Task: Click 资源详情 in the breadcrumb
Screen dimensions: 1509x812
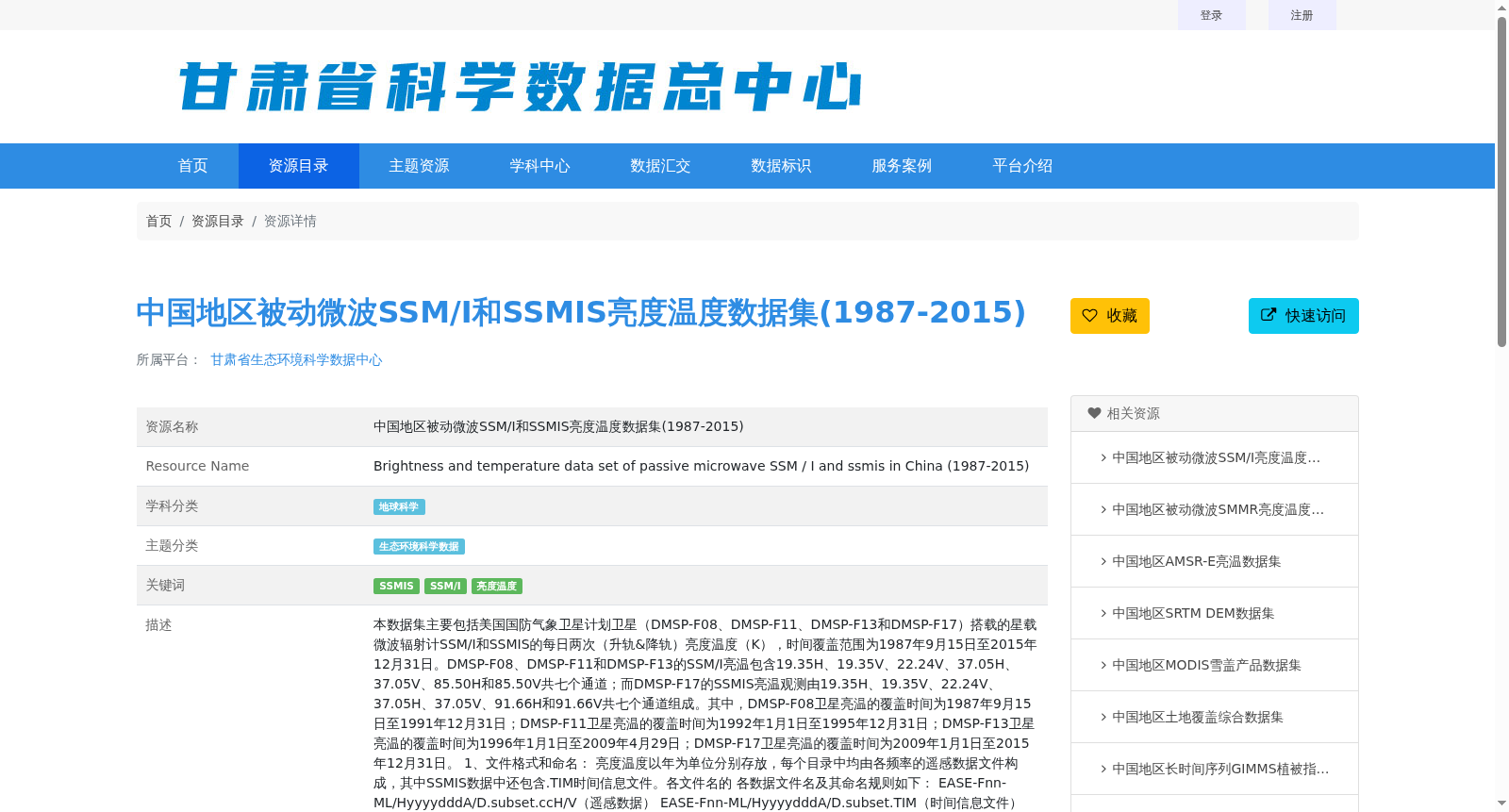Action: click(290, 221)
